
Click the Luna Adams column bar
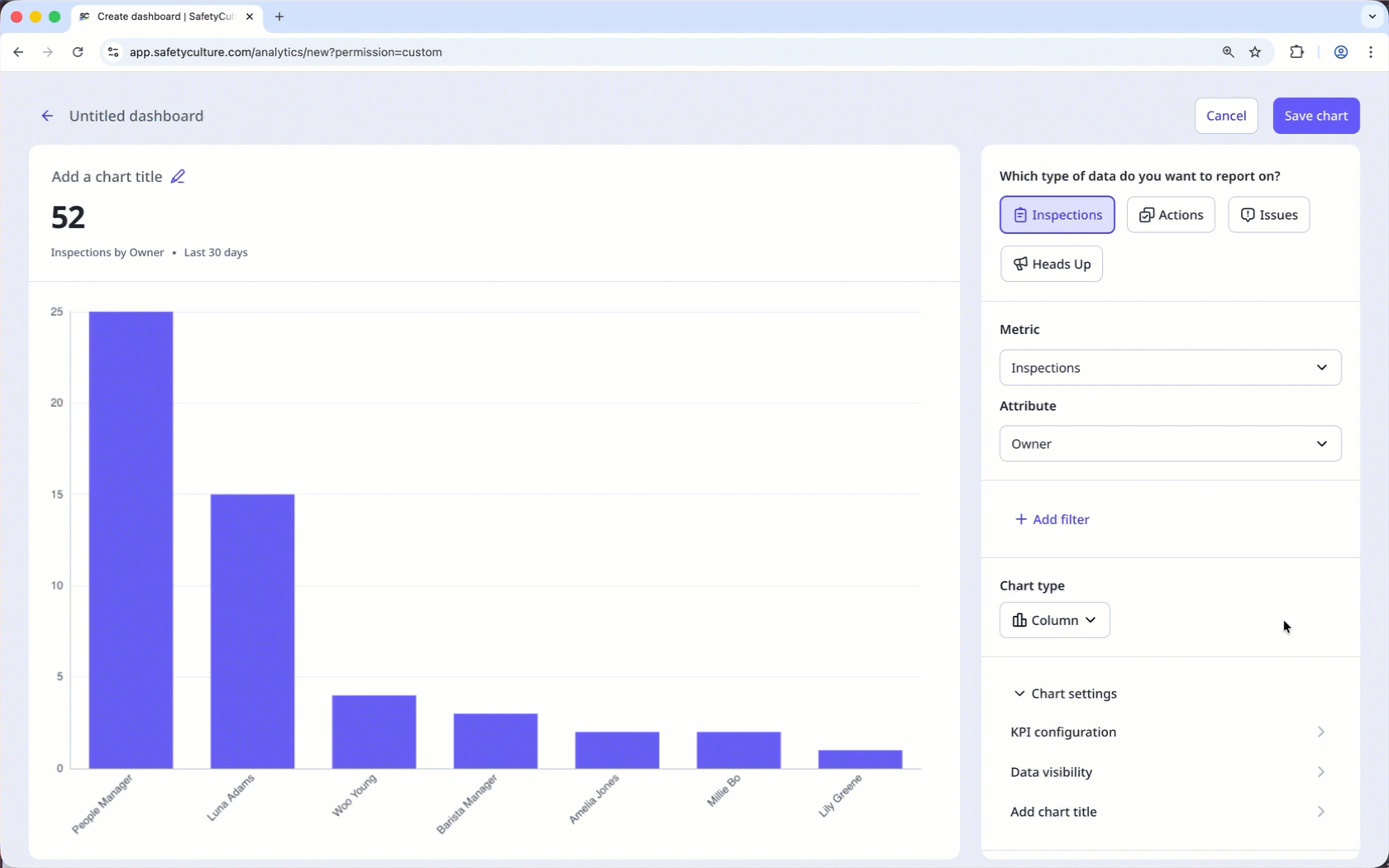[253, 632]
